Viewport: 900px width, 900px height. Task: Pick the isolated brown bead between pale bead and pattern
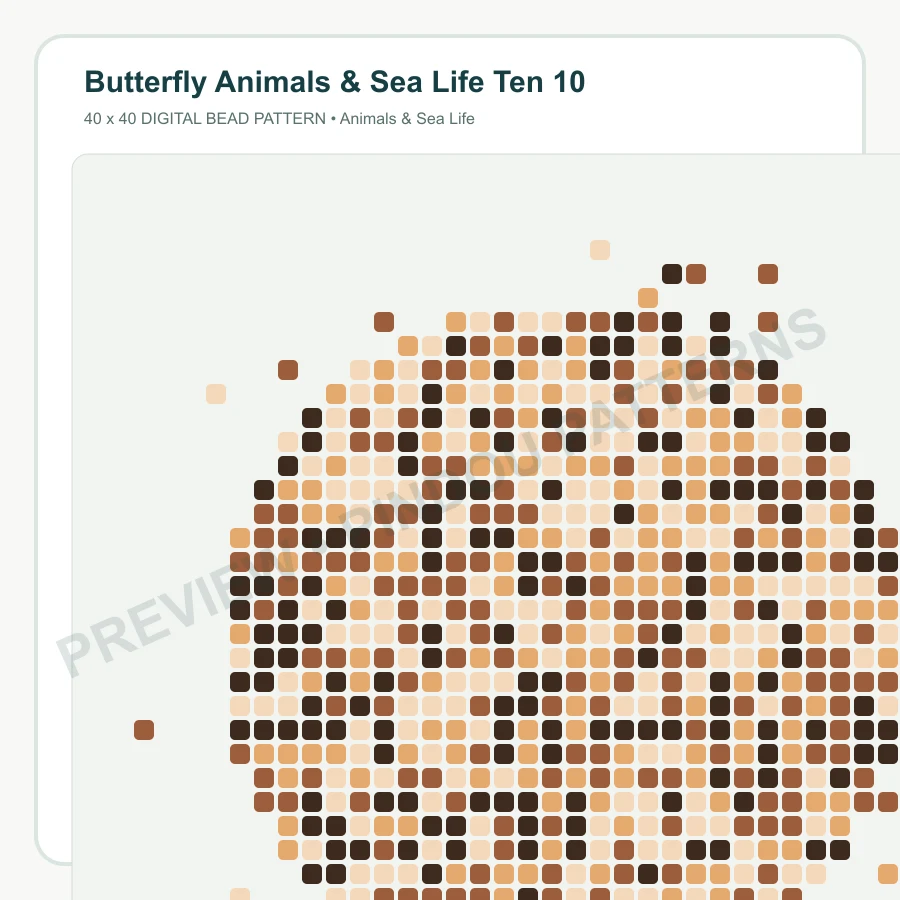[x=288, y=370]
